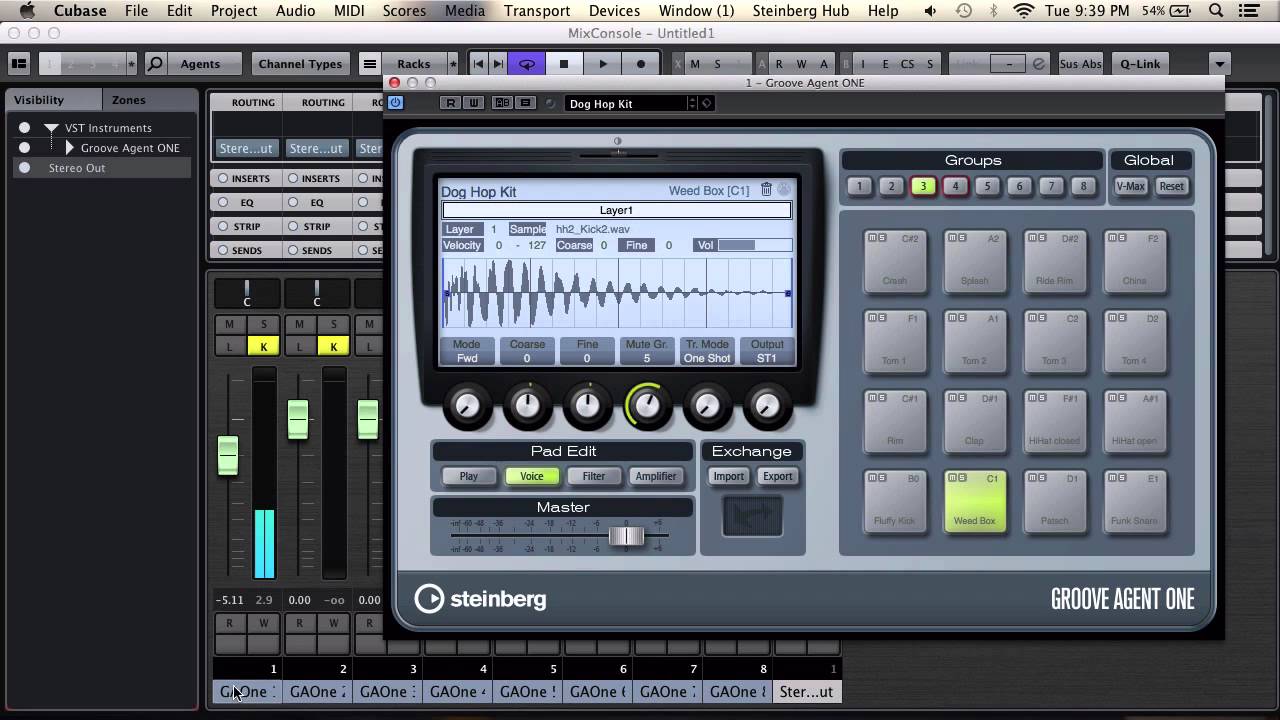The image size is (1280, 720).
Task: Click the plugin Read automation R icon
Action: coord(451,103)
